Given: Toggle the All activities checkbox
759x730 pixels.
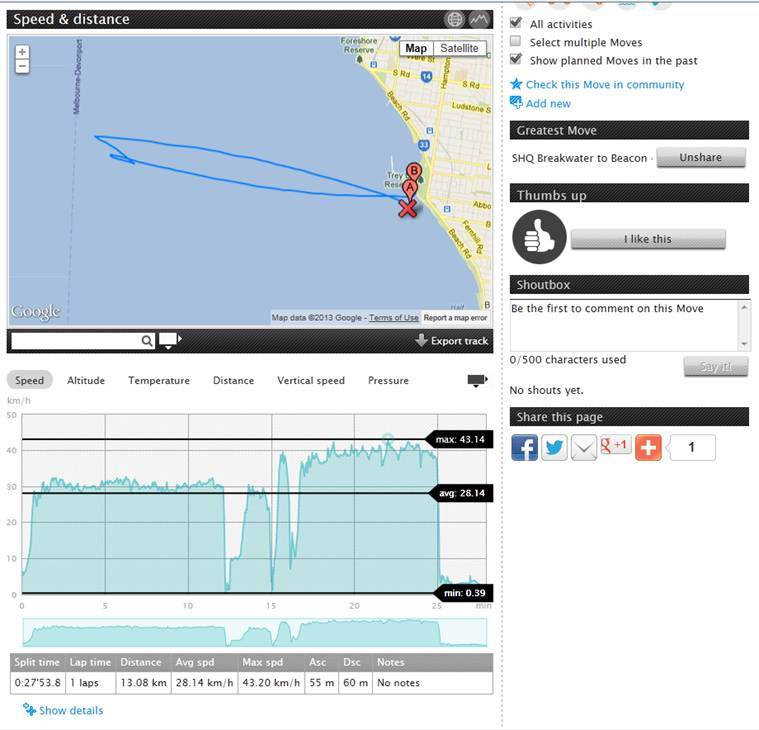Looking at the screenshot, I should (516, 23).
